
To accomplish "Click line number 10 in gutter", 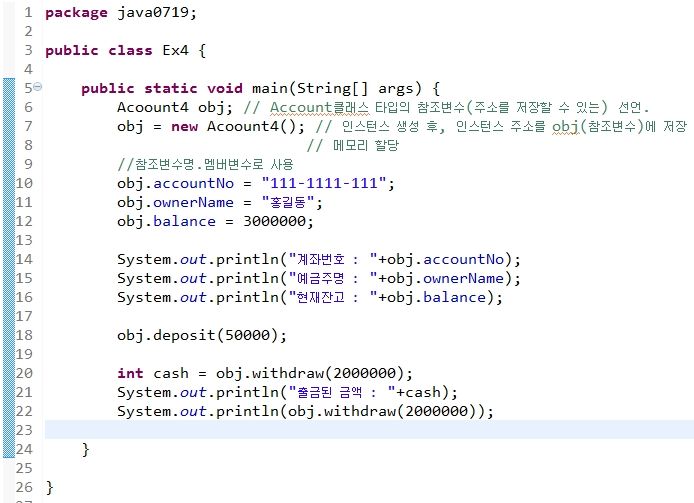I will click(24, 183).
